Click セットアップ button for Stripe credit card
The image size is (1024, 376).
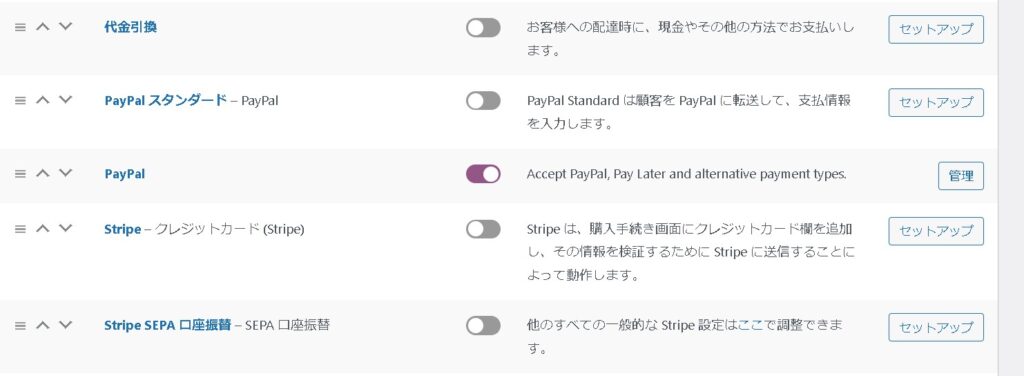[936, 231]
